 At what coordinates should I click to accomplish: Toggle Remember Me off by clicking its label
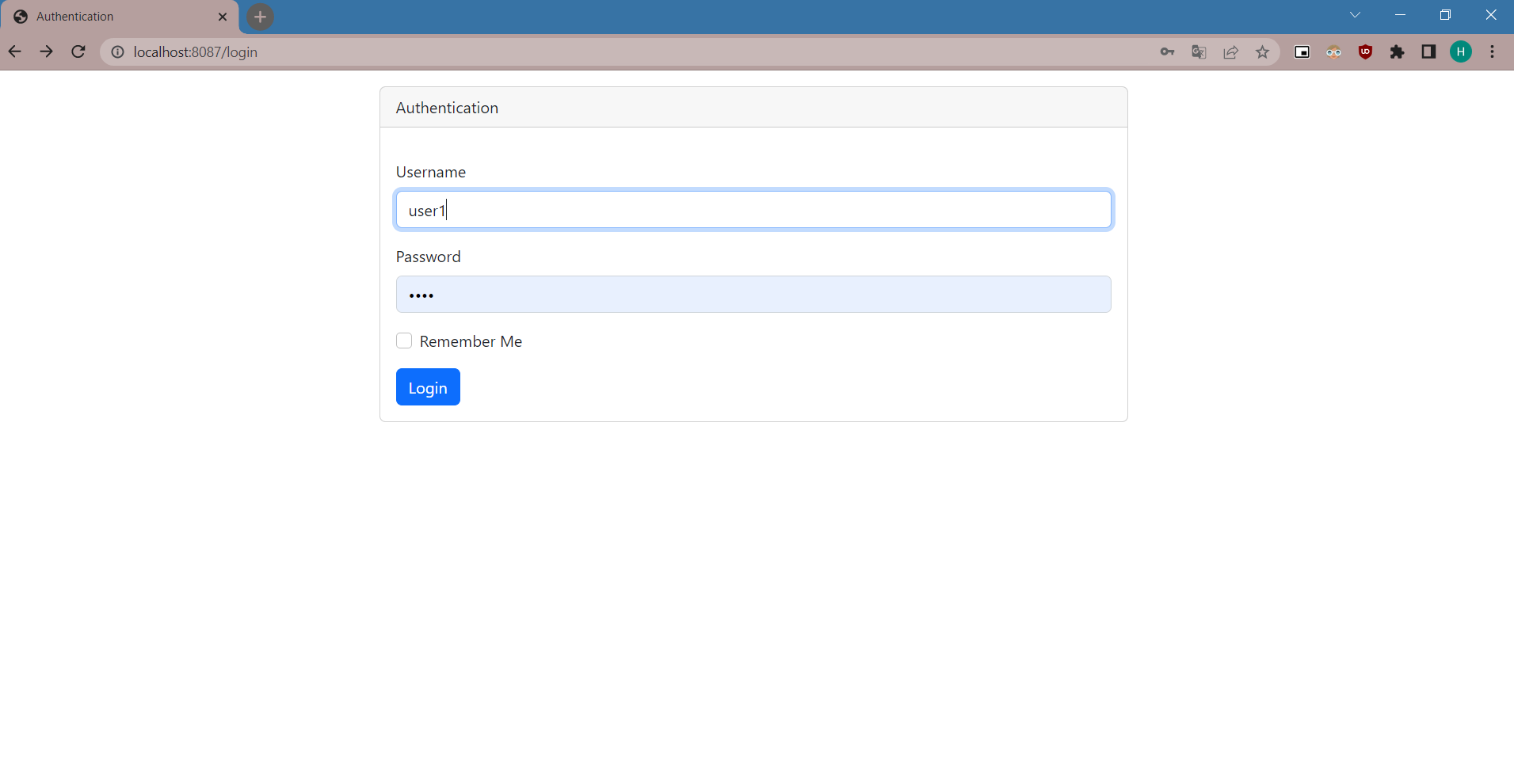[x=471, y=341]
